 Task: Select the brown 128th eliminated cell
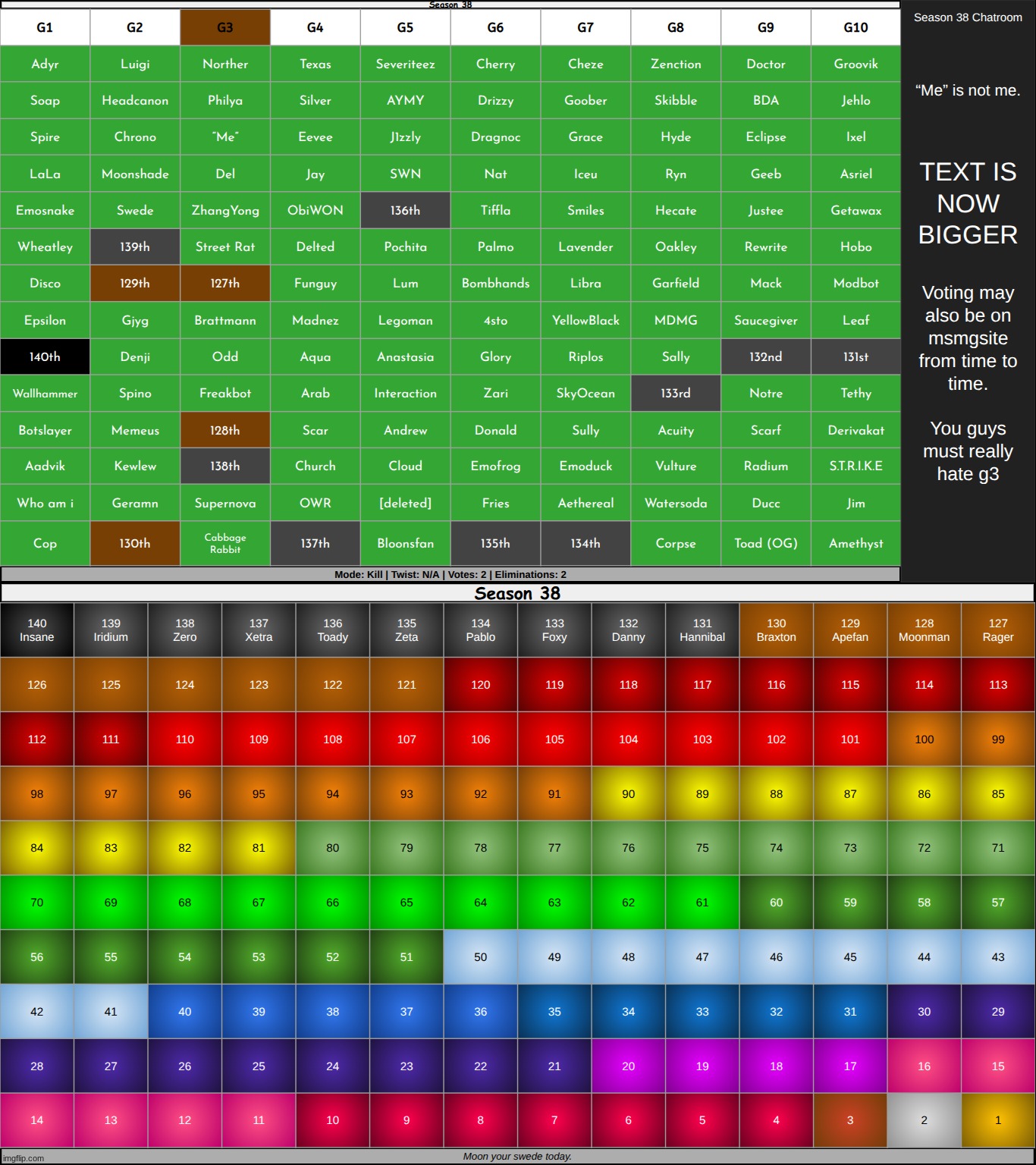click(225, 430)
